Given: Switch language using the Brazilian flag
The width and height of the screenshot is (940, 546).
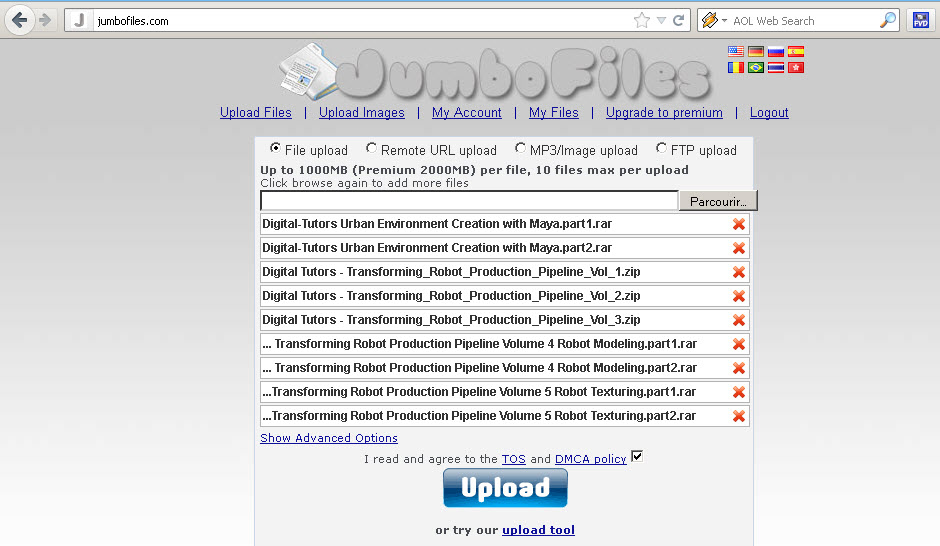Looking at the screenshot, I should pos(755,67).
